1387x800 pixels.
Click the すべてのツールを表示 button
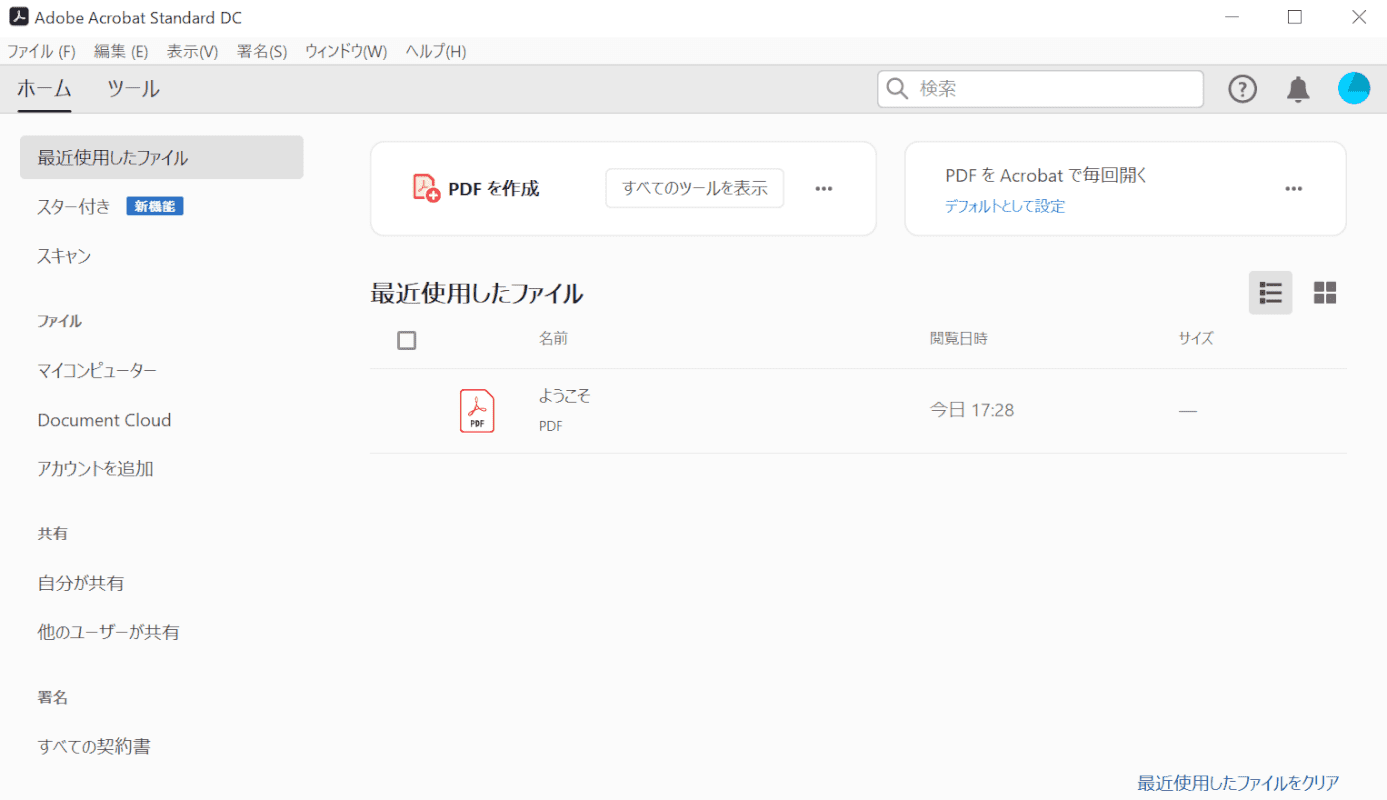tap(695, 188)
